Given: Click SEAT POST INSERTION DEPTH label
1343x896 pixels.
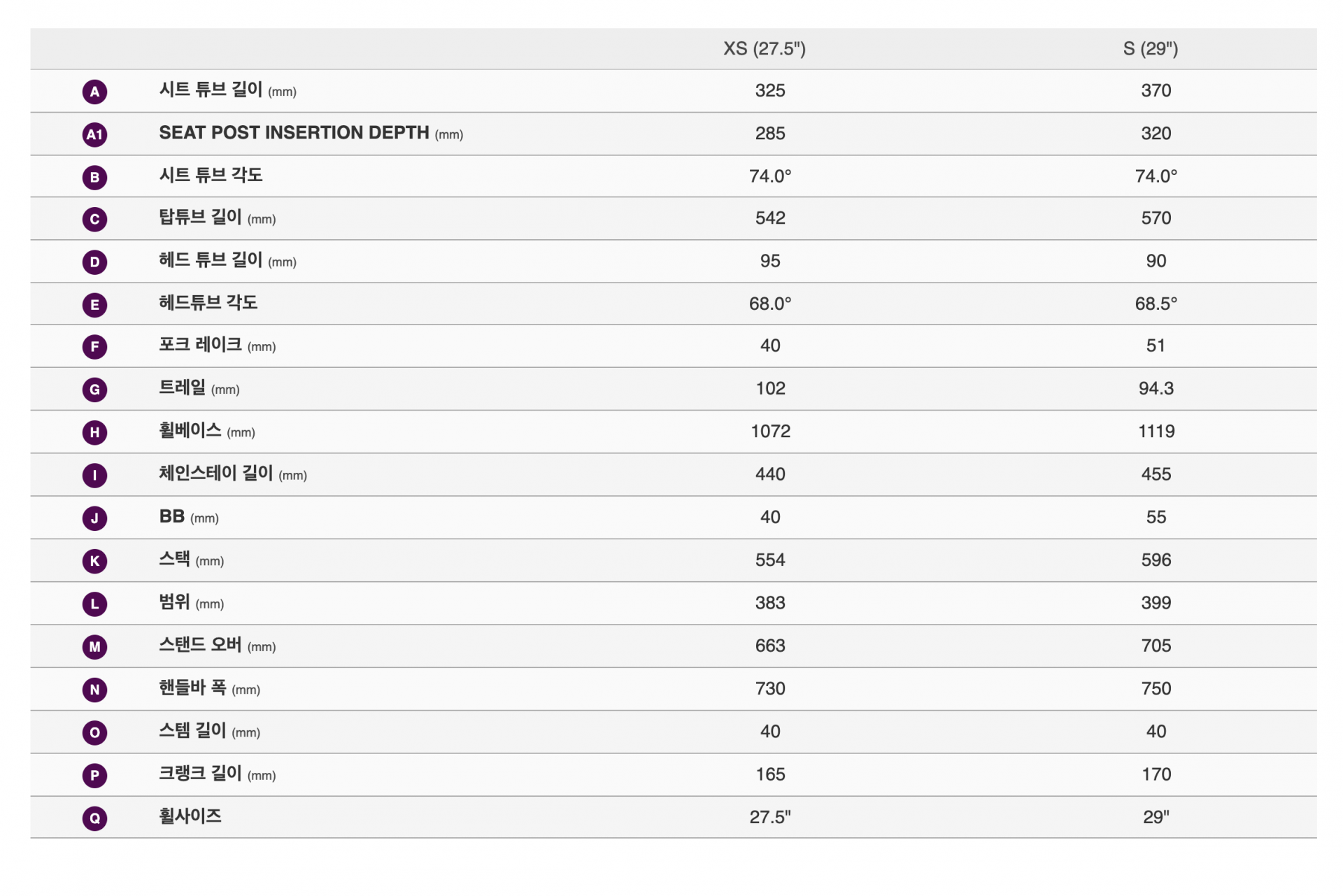Looking at the screenshot, I should pos(294,133).
